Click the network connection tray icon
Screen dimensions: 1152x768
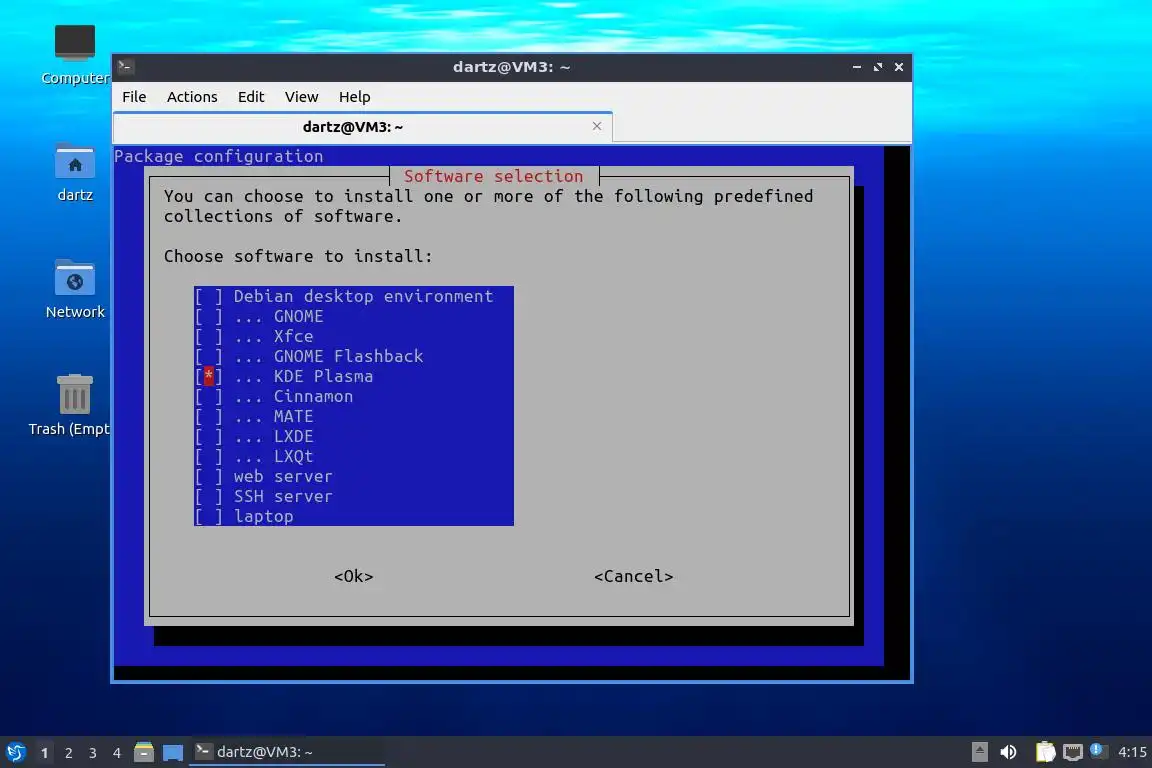1073,752
